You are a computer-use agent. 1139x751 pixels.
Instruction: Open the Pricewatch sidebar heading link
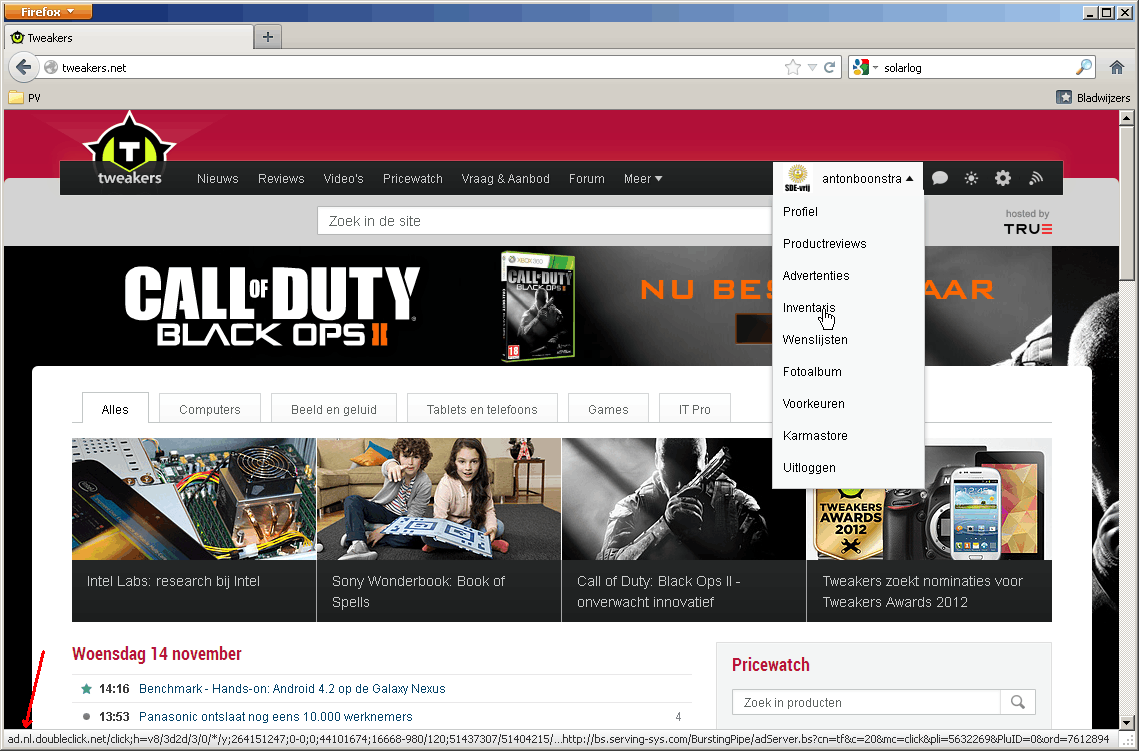click(770, 665)
